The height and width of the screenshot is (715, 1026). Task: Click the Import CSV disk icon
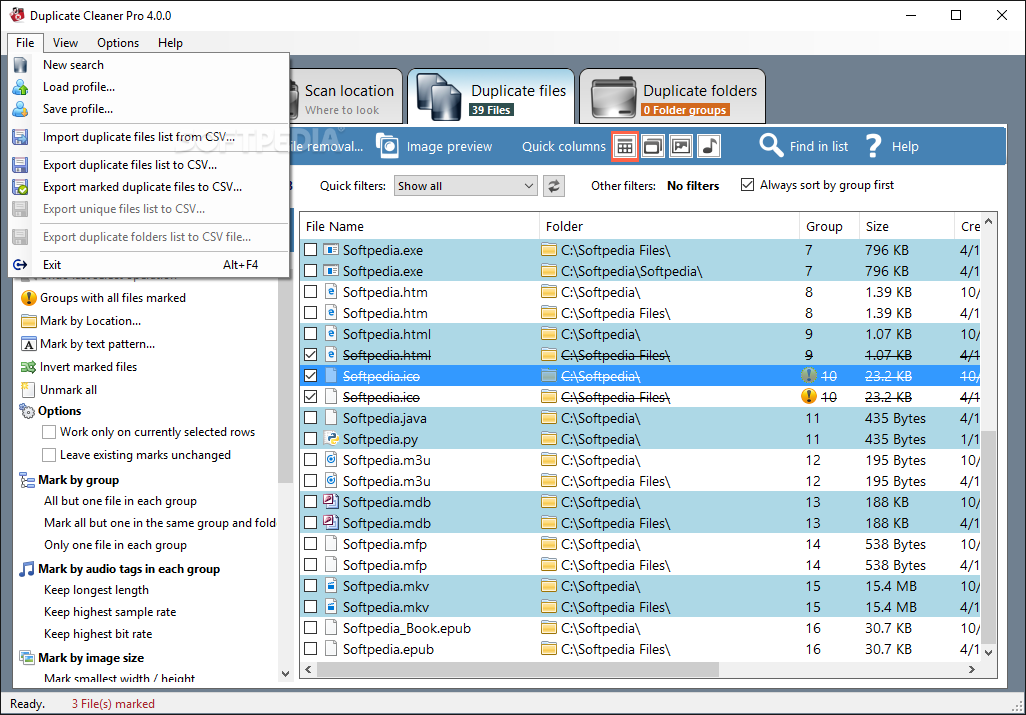(x=20, y=137)
